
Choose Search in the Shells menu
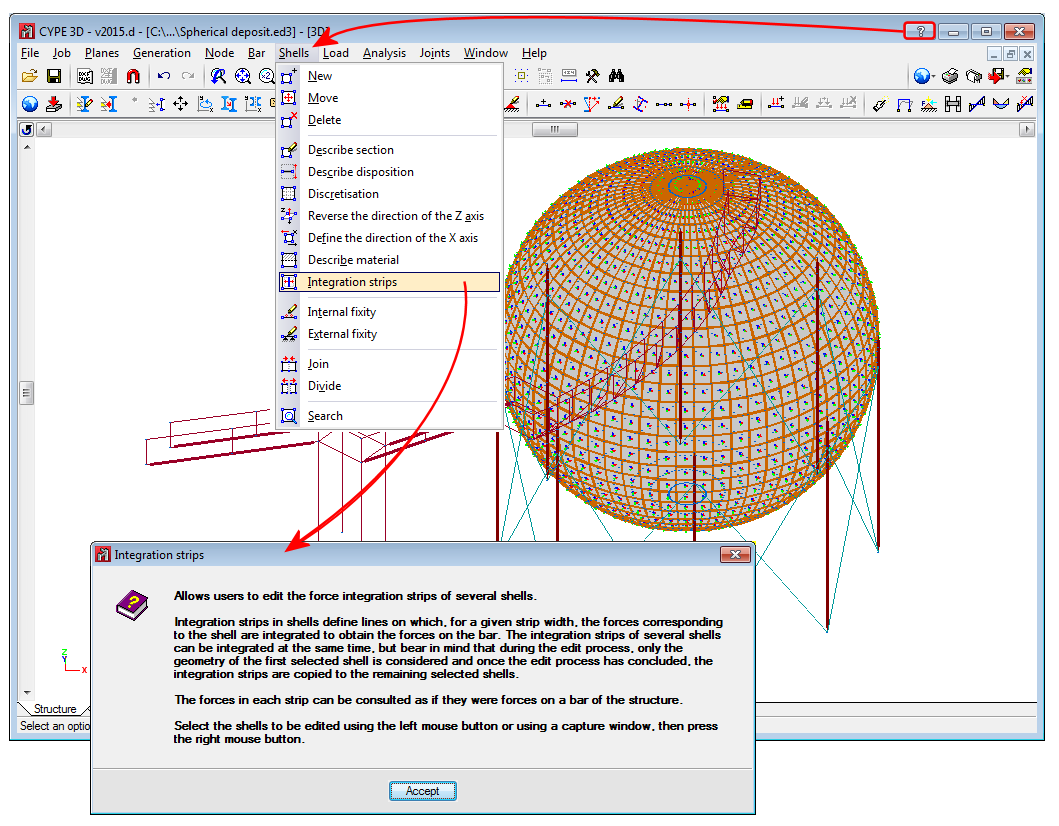390,416
